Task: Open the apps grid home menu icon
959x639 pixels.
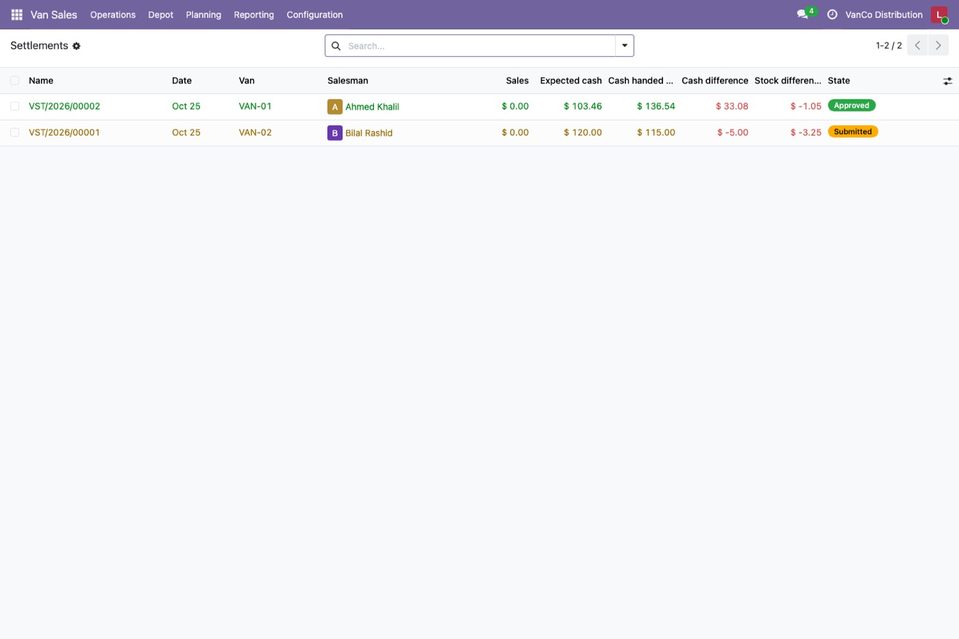Action: click(17, 15)
